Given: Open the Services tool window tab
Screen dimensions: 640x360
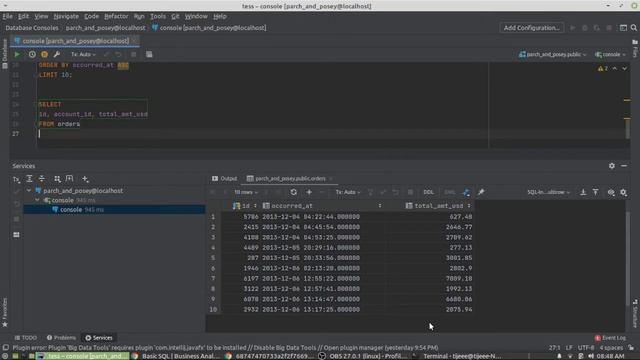Looking at the screenshot, I should 99,338.
